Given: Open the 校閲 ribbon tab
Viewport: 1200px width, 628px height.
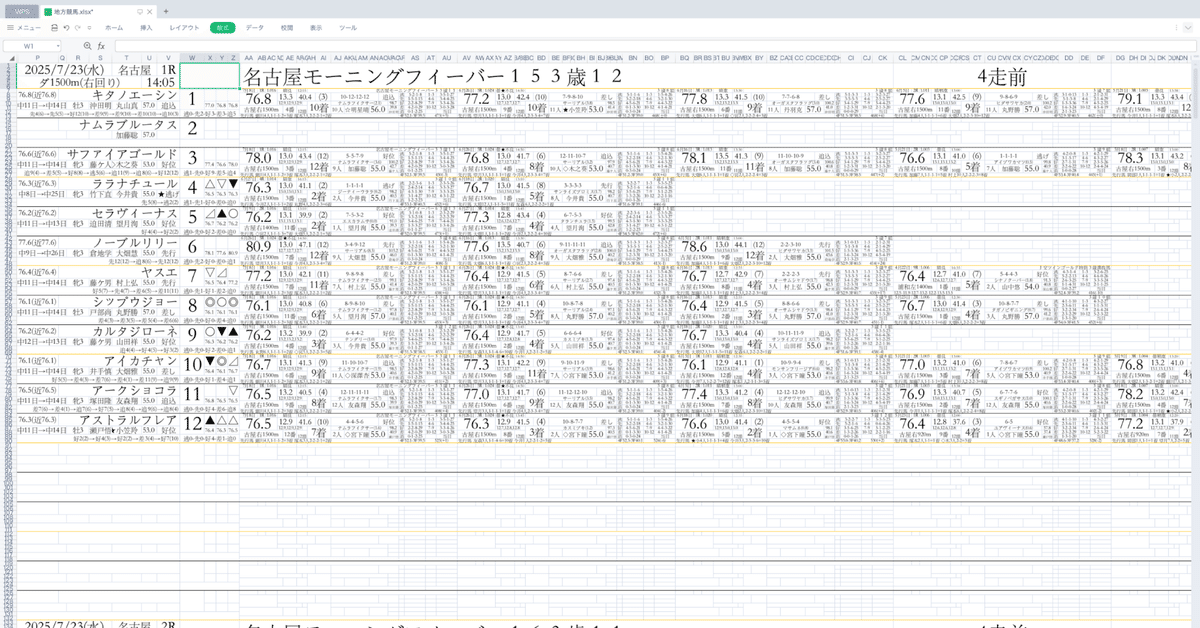Looking at the screenshot, I should [x=287, y=28].
